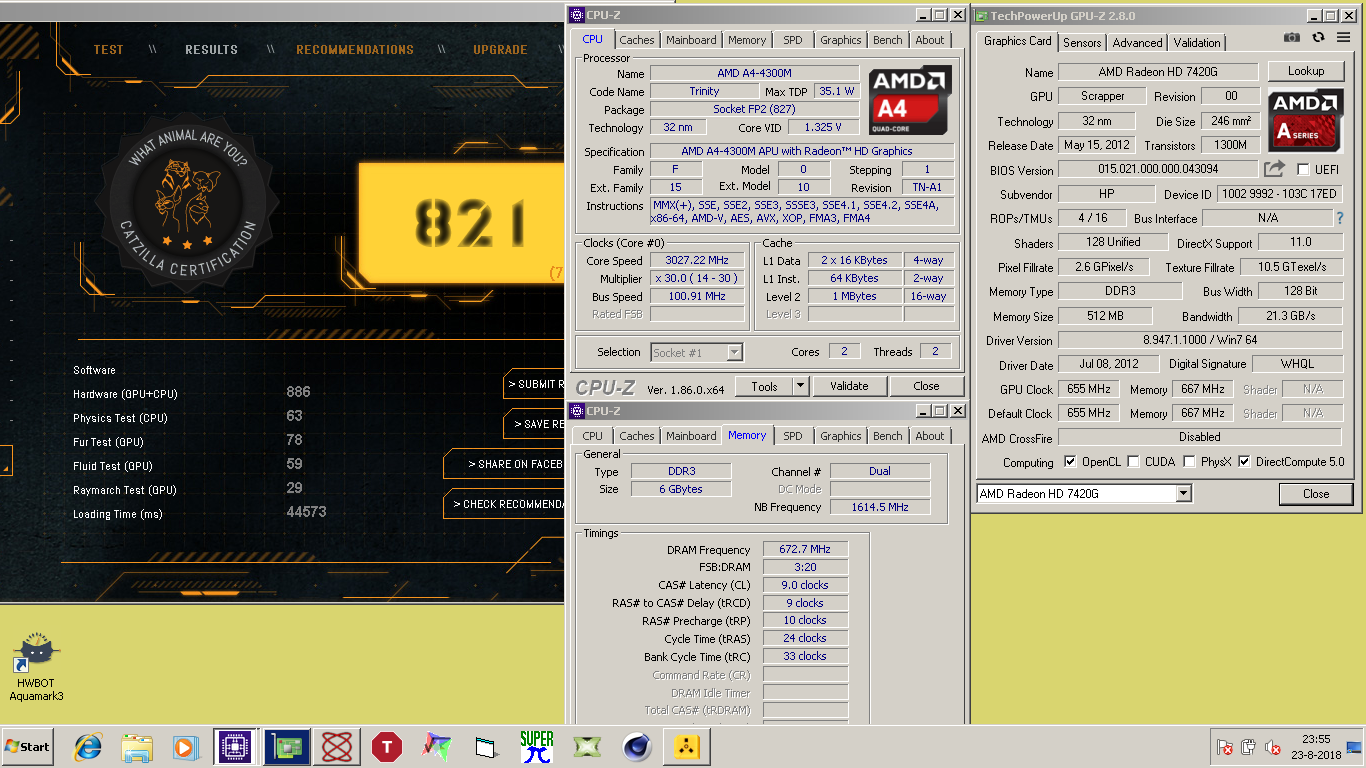Viewport: 1366px width, 768px height.
Task: Switch to Sensors tab in GPU-Z
Action: click(x=1082, y=43)
